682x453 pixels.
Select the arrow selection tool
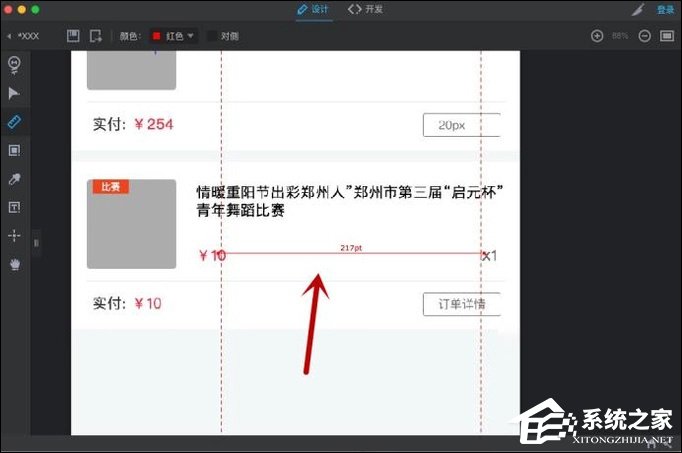14,93
